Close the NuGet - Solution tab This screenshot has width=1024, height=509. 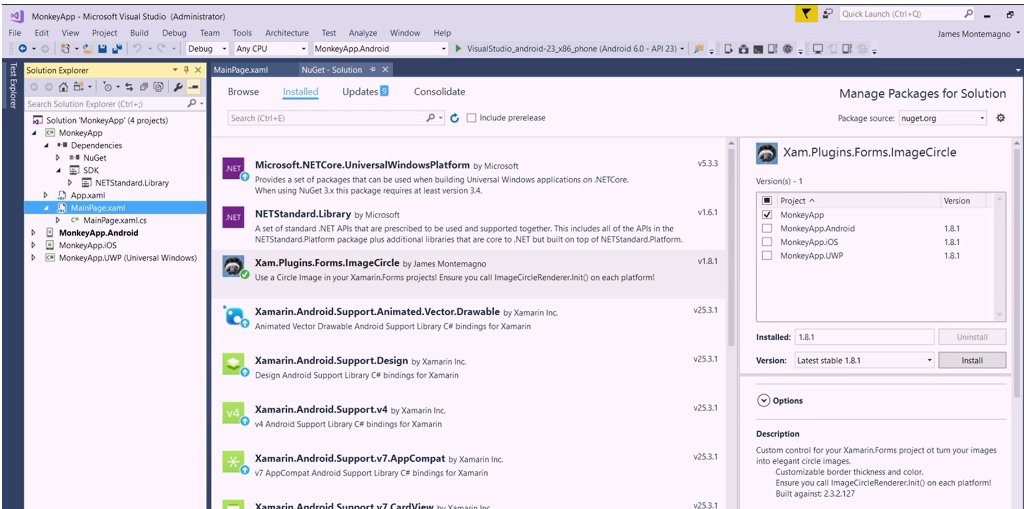click(385, 70)
